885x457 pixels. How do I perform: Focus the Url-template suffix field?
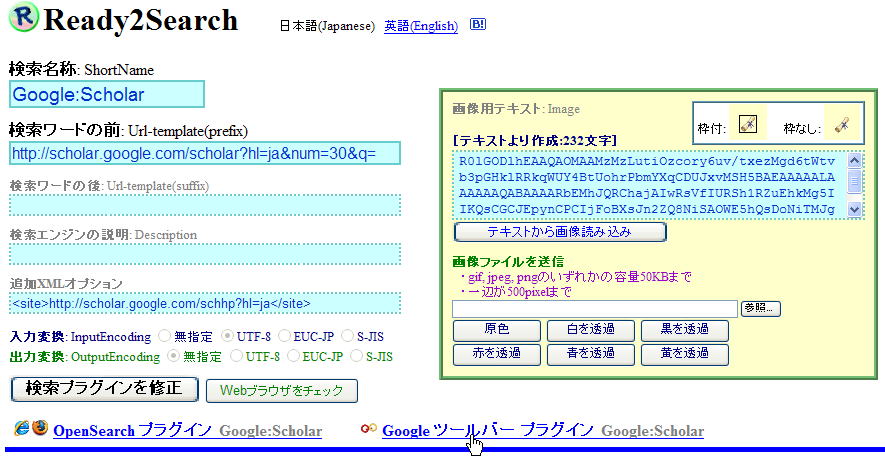205,205
